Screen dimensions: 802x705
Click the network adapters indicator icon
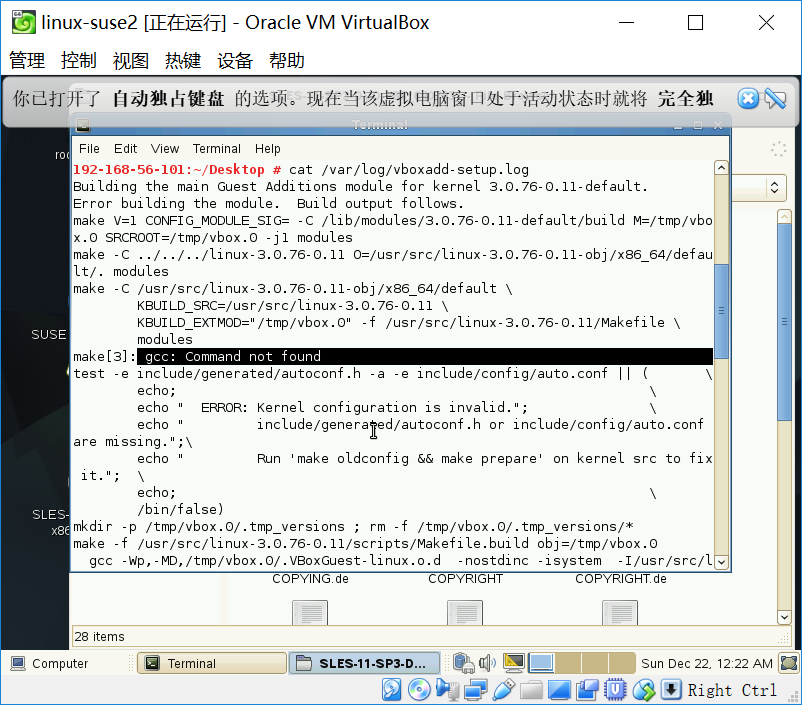pyautogui.click(x=475, y=690)
